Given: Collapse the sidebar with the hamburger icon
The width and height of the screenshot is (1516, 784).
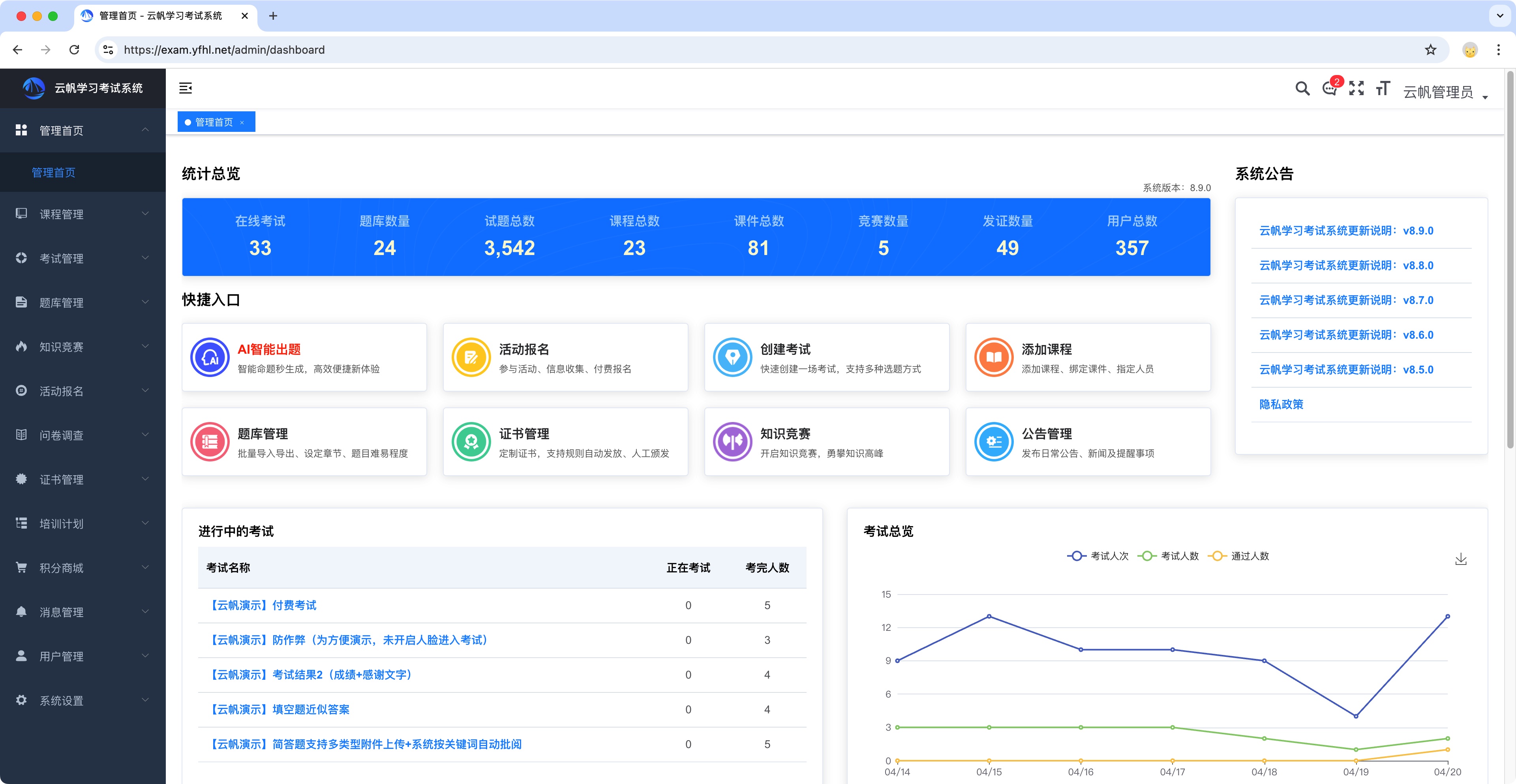Looking at the screenshot, I should pyautogui.click(x=186, y=88).
